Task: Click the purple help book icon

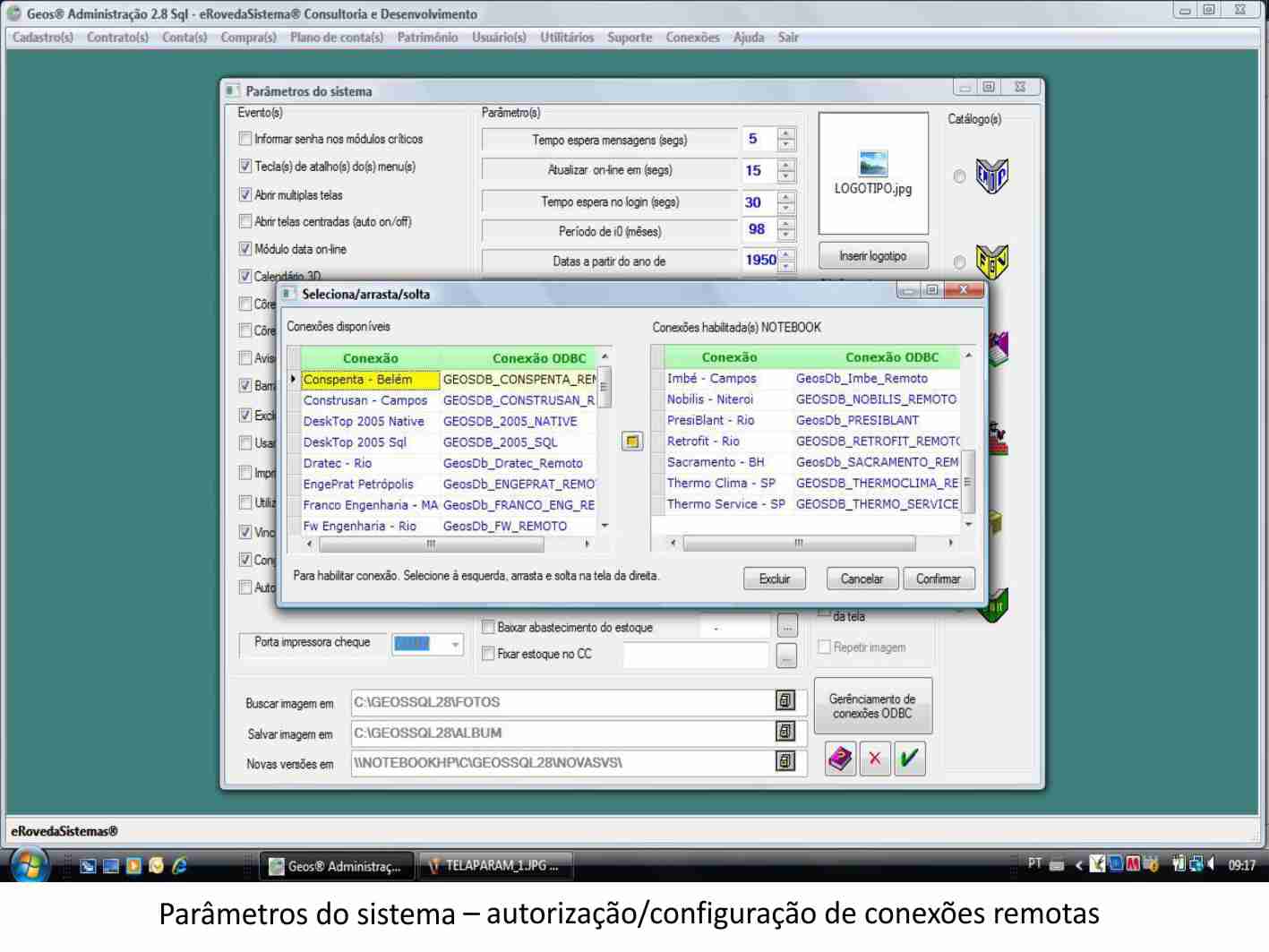Action: pyautogui.click(x=840, y=759)
